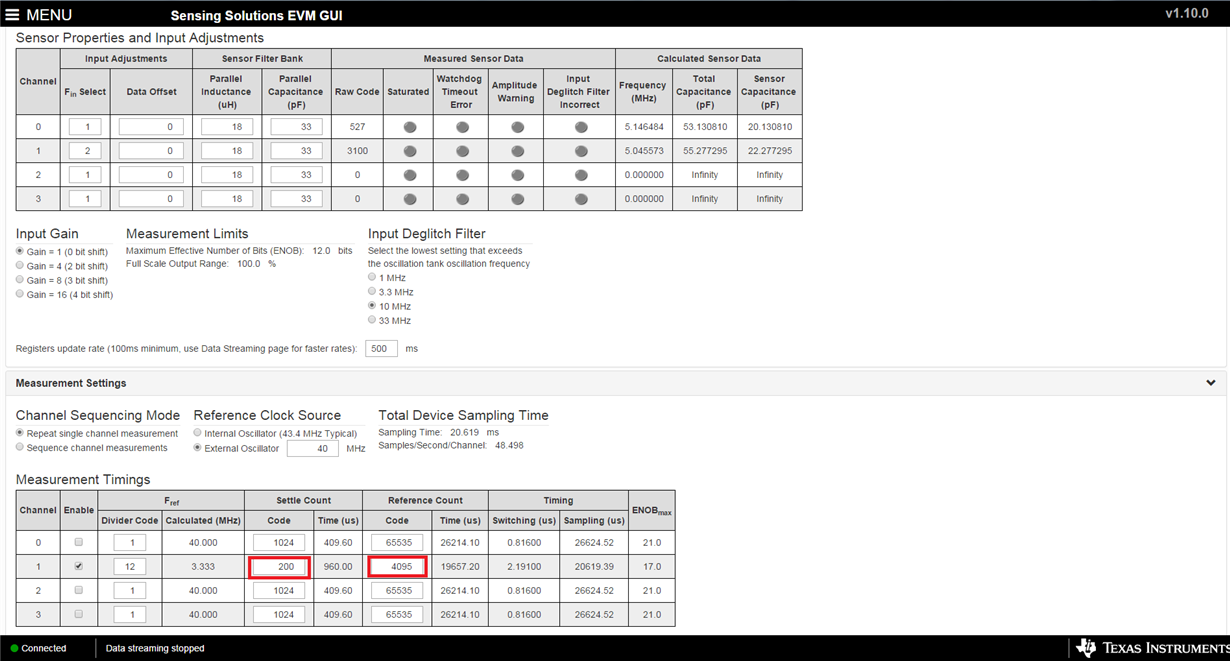Choose the 10 MHz deglitch filter
This screenshot has width=1230, height=661.
coord(373,306)
